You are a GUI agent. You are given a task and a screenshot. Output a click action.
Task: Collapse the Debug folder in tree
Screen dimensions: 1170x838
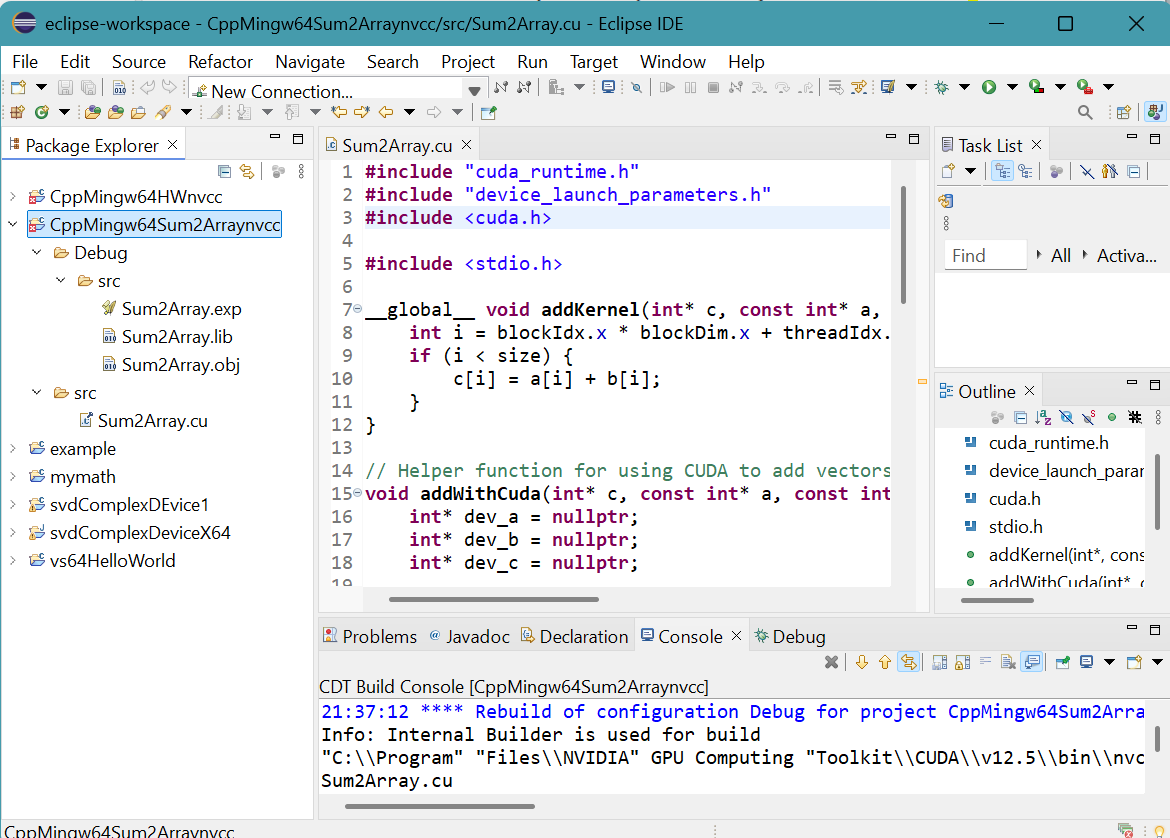pos(37,253)
